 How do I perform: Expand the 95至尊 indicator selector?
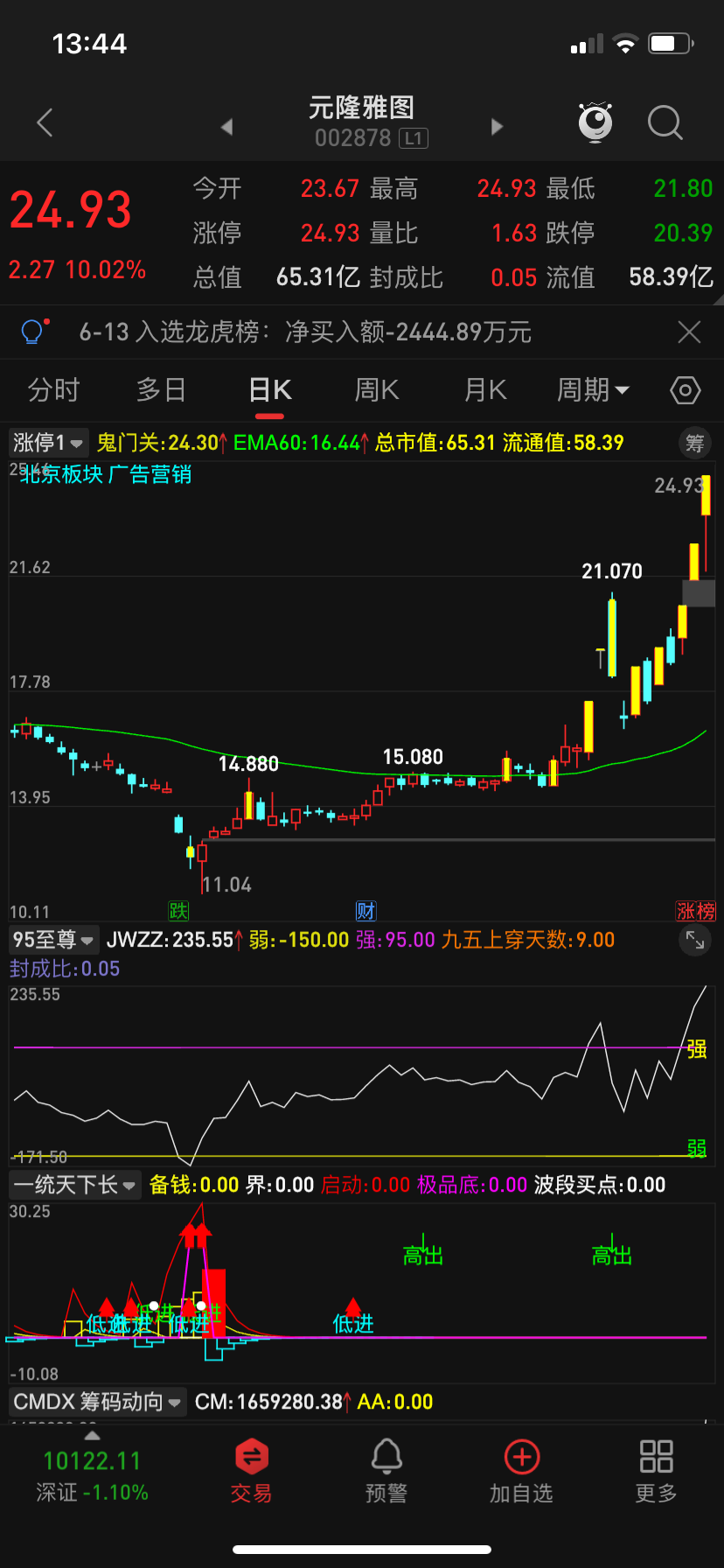click(x=53, y=941)
